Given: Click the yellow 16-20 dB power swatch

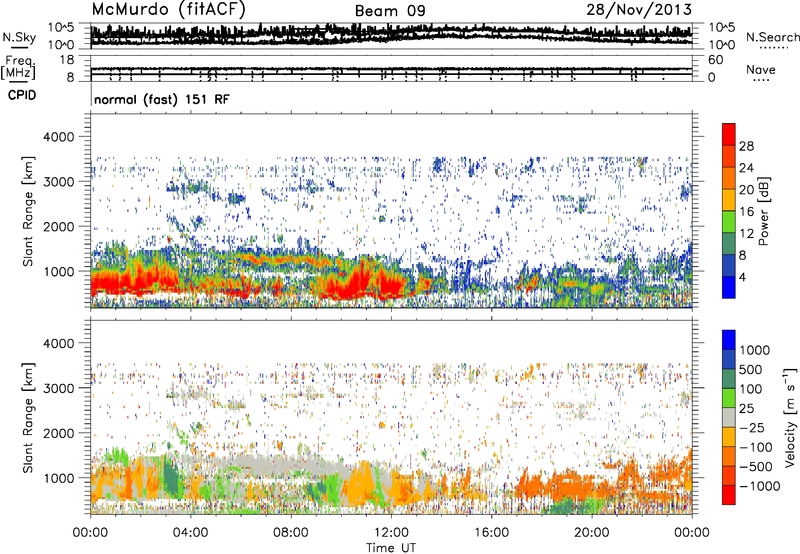Looking at the screenshot, I should coord(729,200).
